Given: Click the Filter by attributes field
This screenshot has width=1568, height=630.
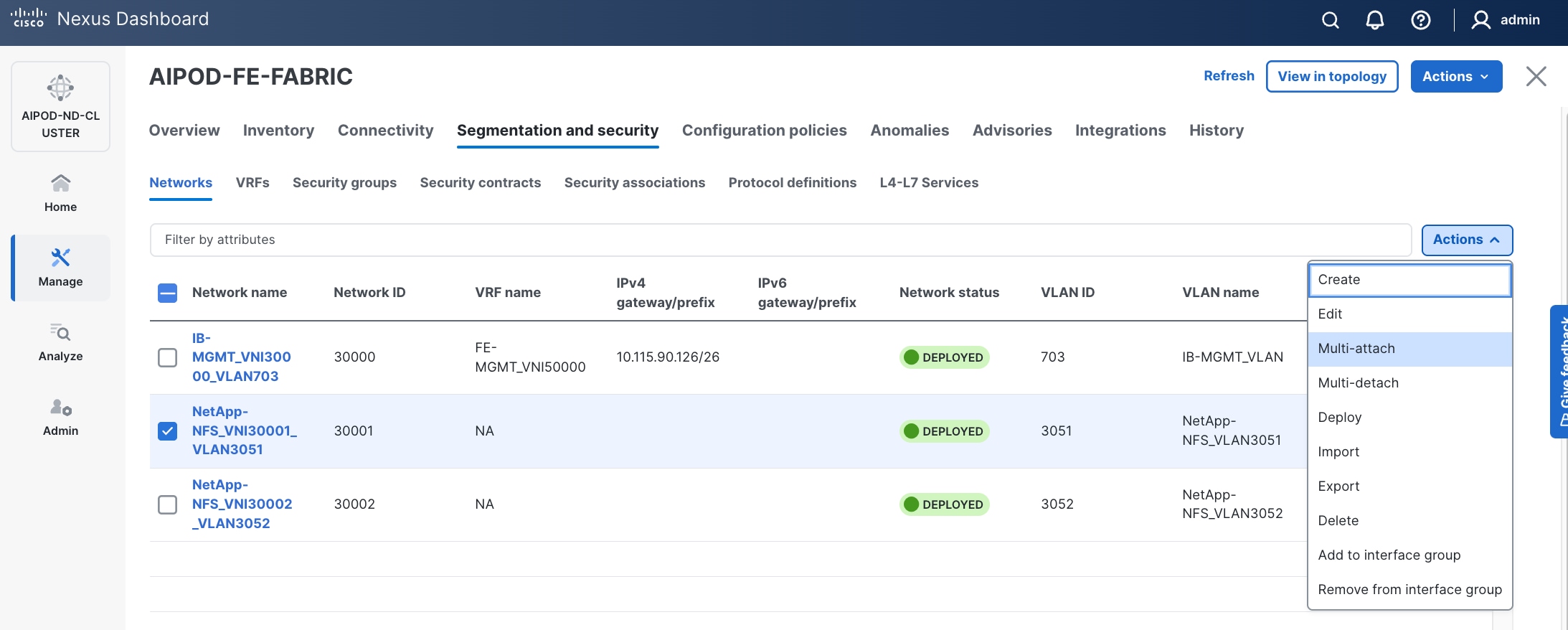Looking at the screenshot, I should point(780,240).
